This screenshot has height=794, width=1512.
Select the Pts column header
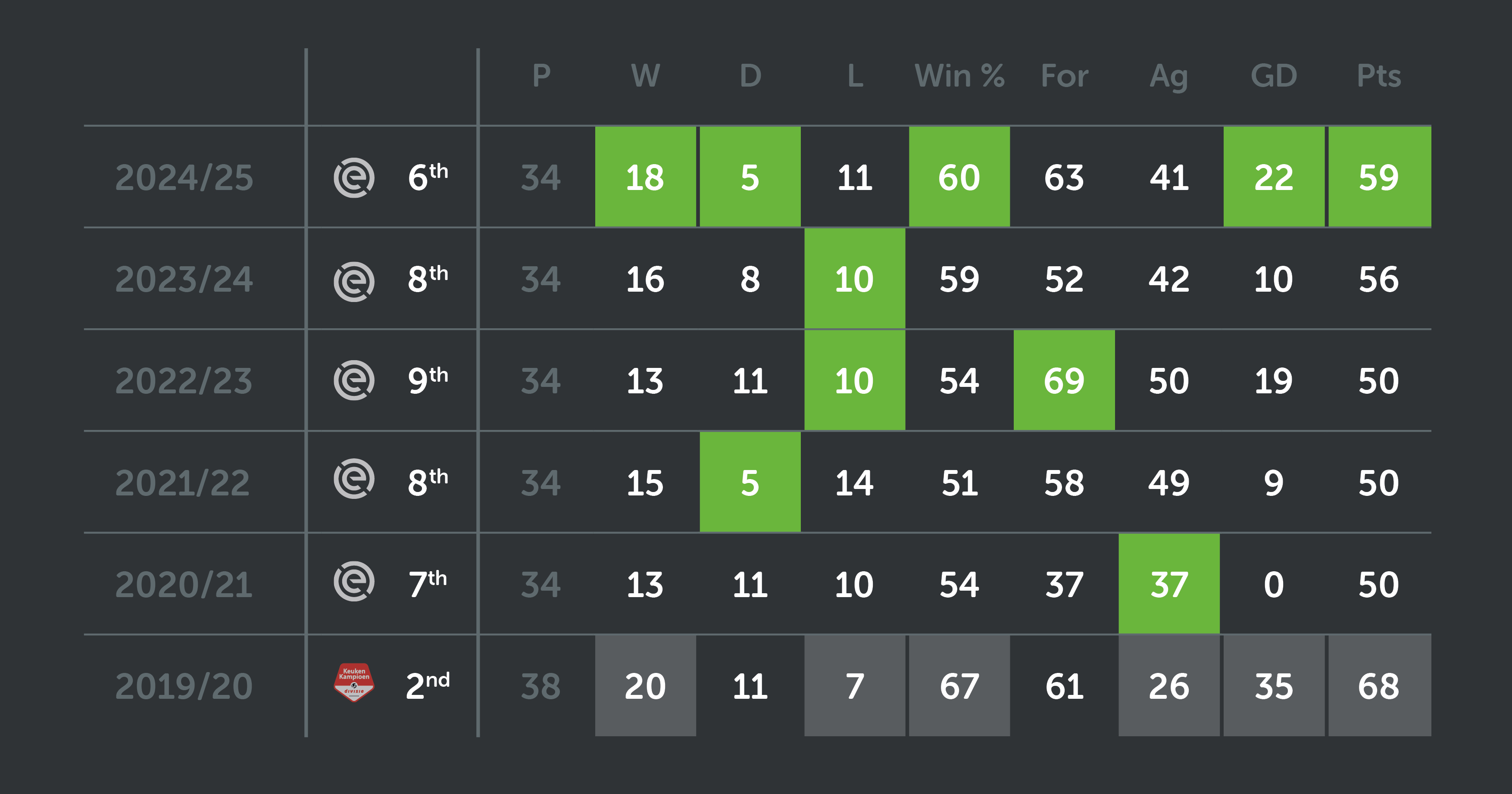click(1379, 76)
